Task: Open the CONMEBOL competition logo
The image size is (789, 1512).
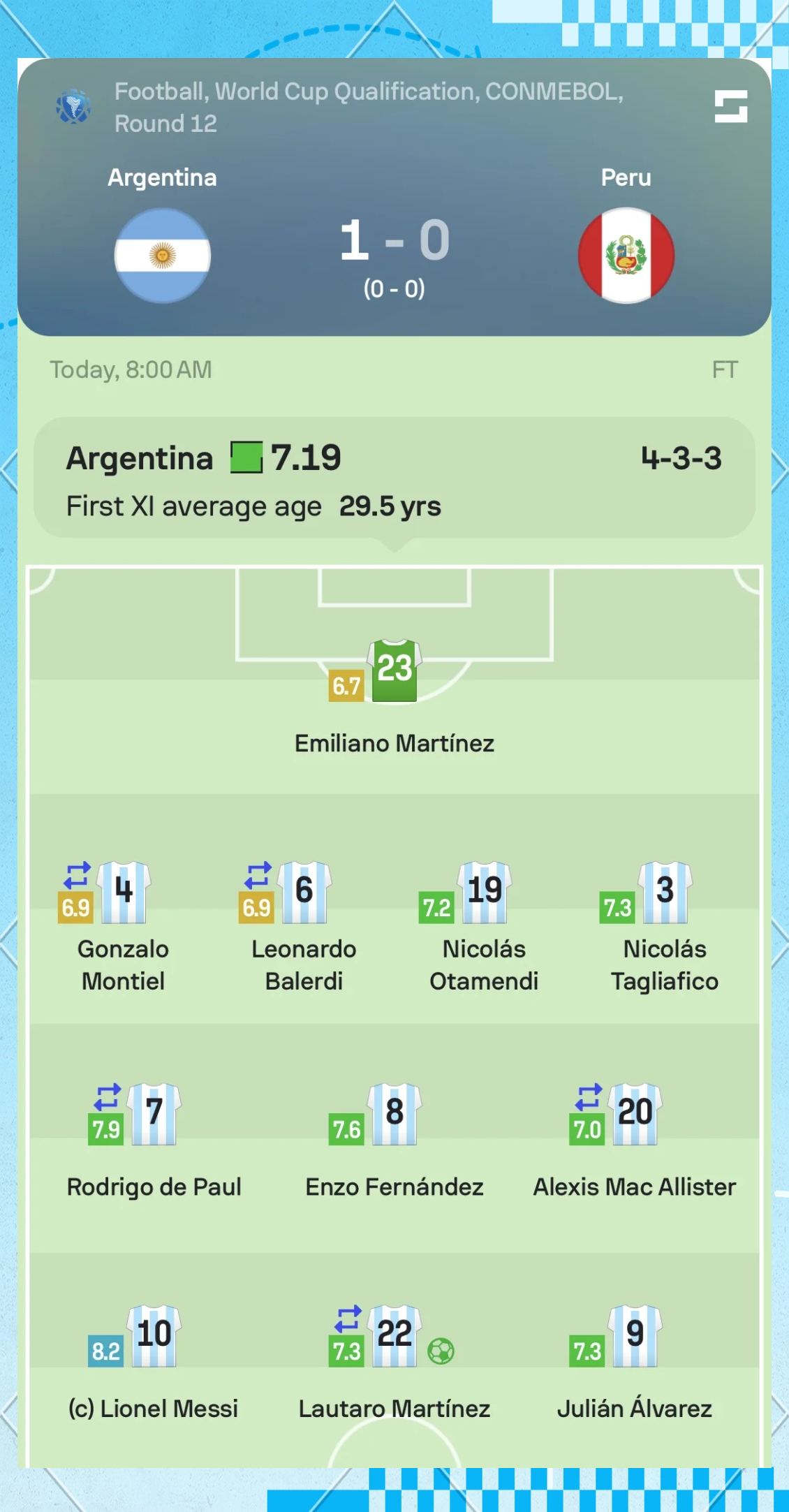Action: pyautogui.click(x=73, y=107)
